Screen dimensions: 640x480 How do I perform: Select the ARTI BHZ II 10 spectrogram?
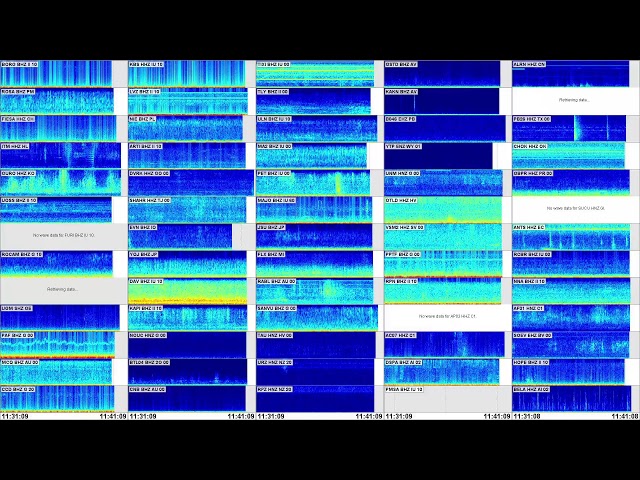tap(187, 155)
